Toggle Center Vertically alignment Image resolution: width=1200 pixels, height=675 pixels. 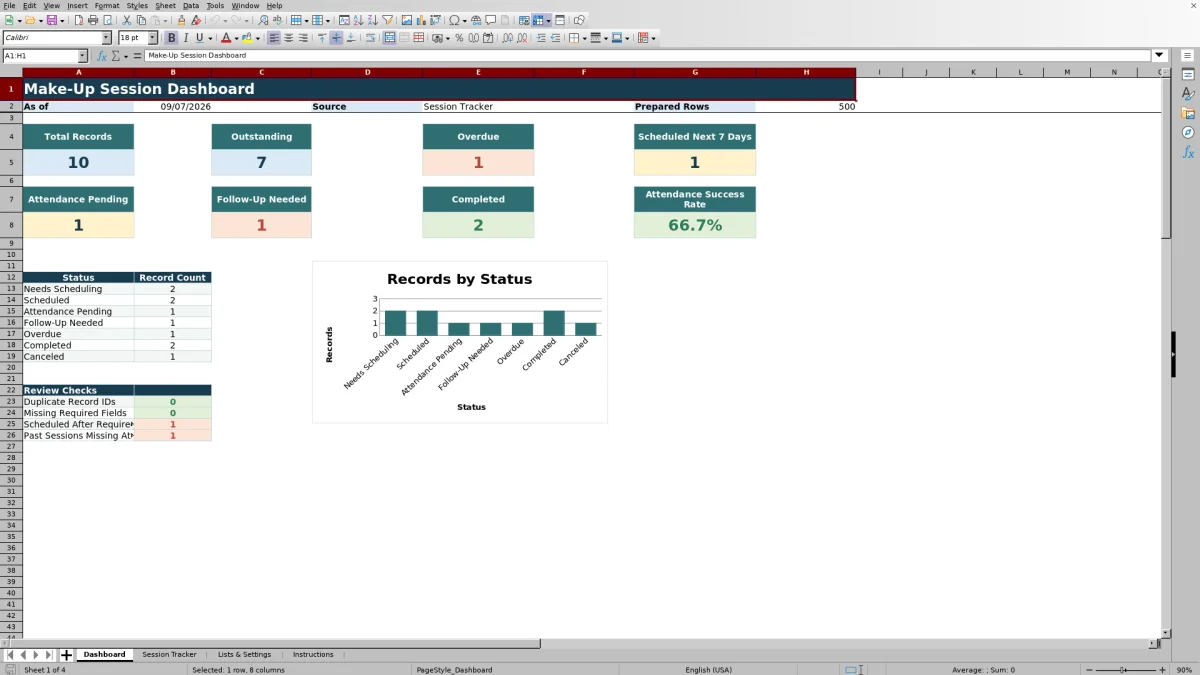(x=336, y=38)
